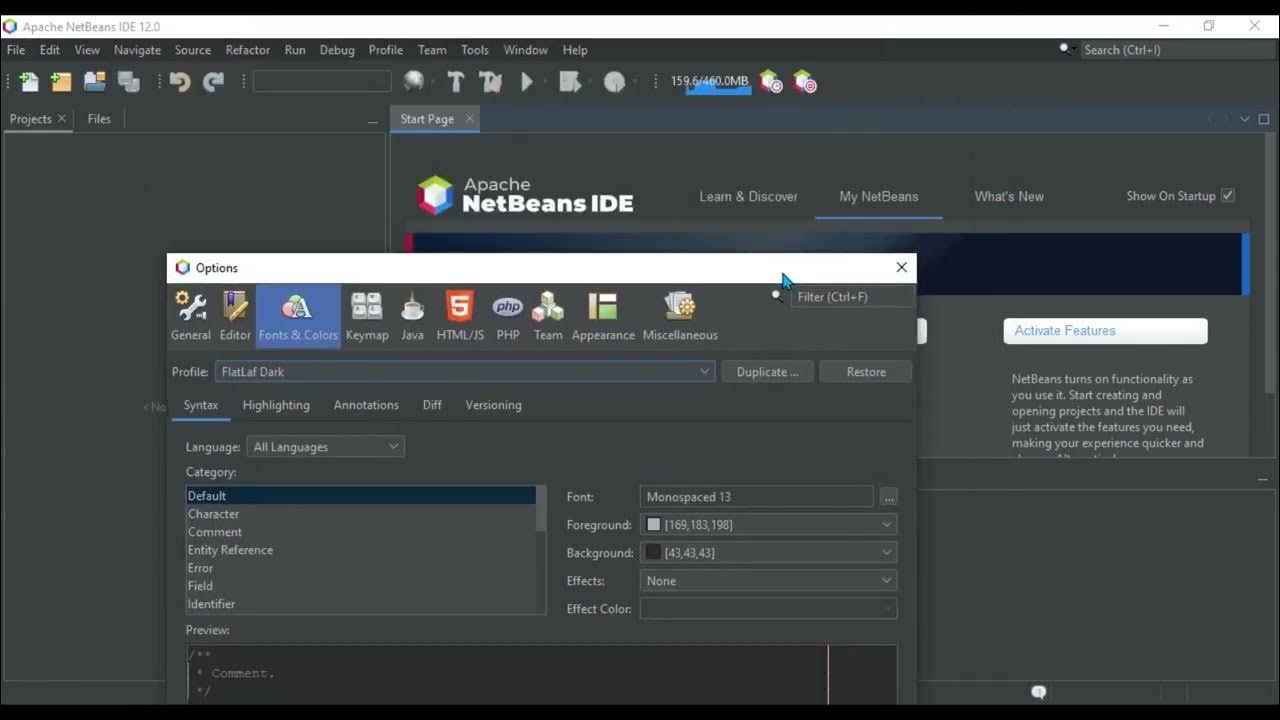Screen dimensions: 1280x720
Task: Click the Filter search field in Options
Action: [851, 297]
